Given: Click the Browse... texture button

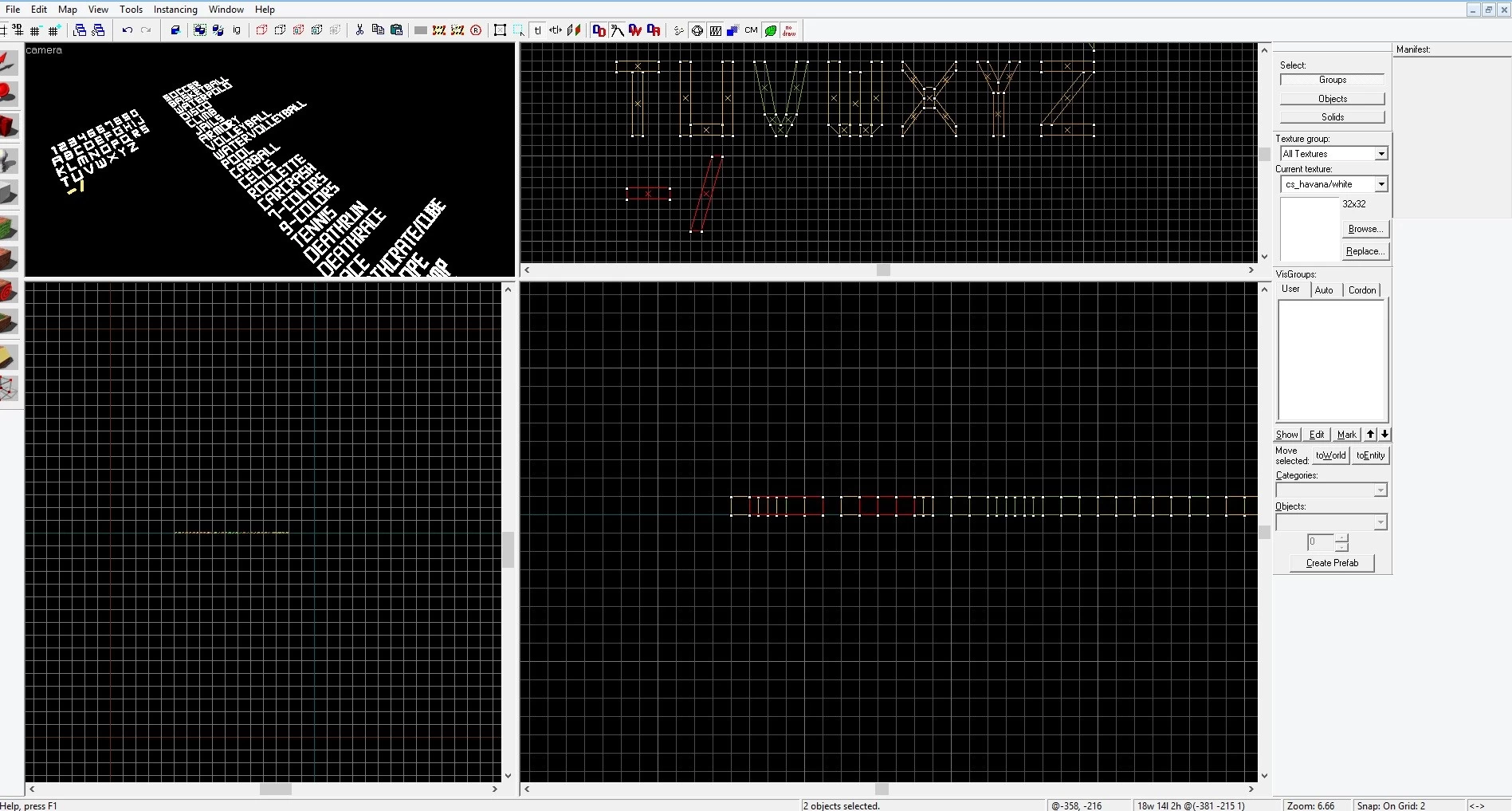Looking at the screenshot, I should pos(1365,229).
